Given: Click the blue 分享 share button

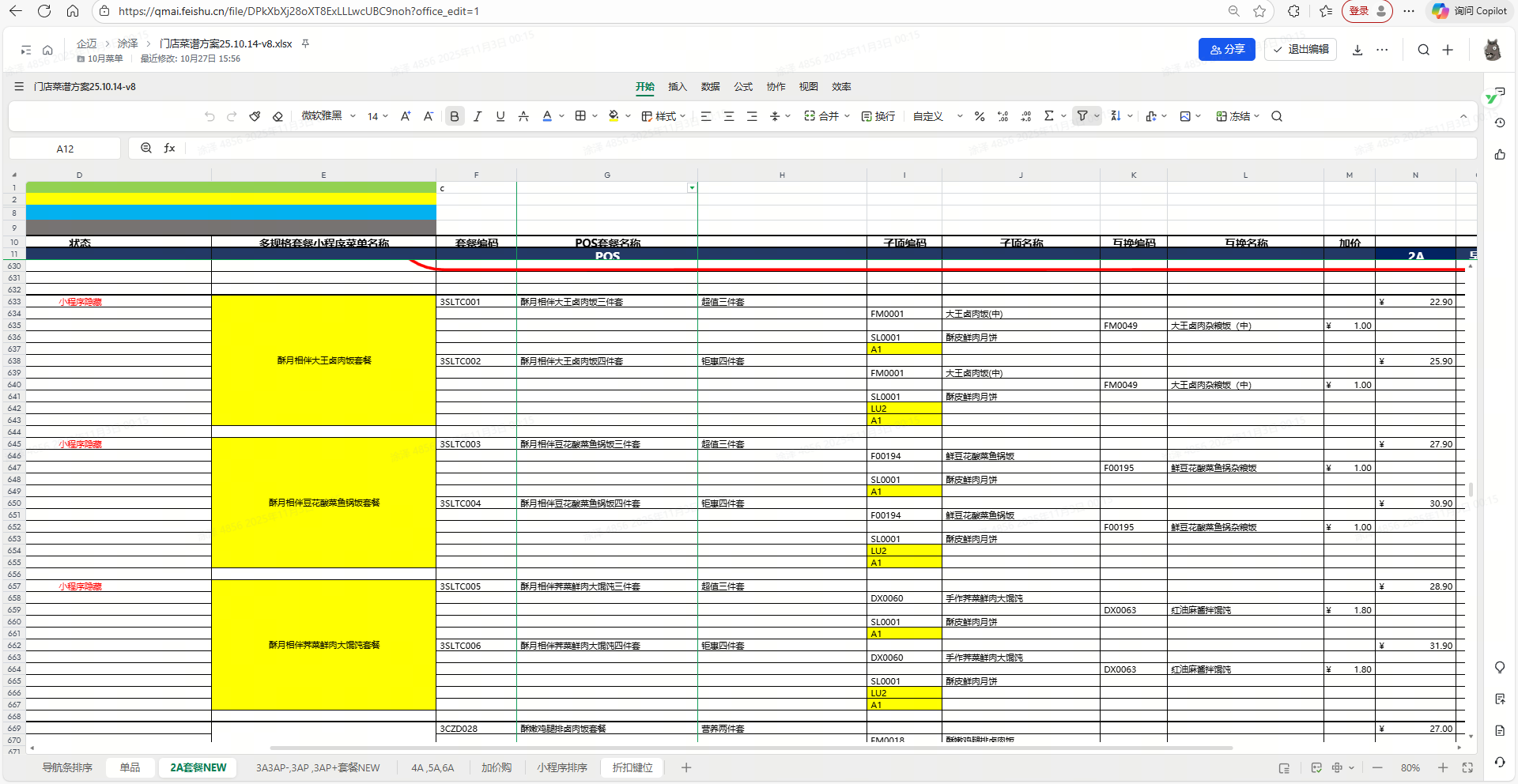Looking at the screenshot, I should tap(1226, 49).
